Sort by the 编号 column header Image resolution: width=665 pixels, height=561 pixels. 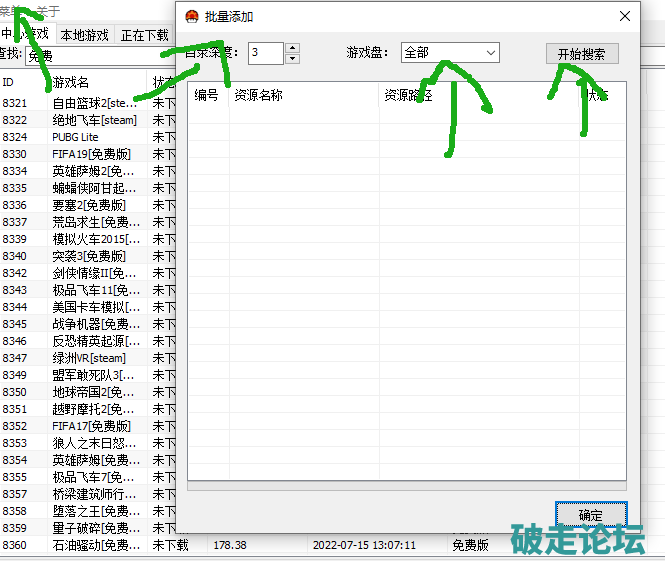207,96
